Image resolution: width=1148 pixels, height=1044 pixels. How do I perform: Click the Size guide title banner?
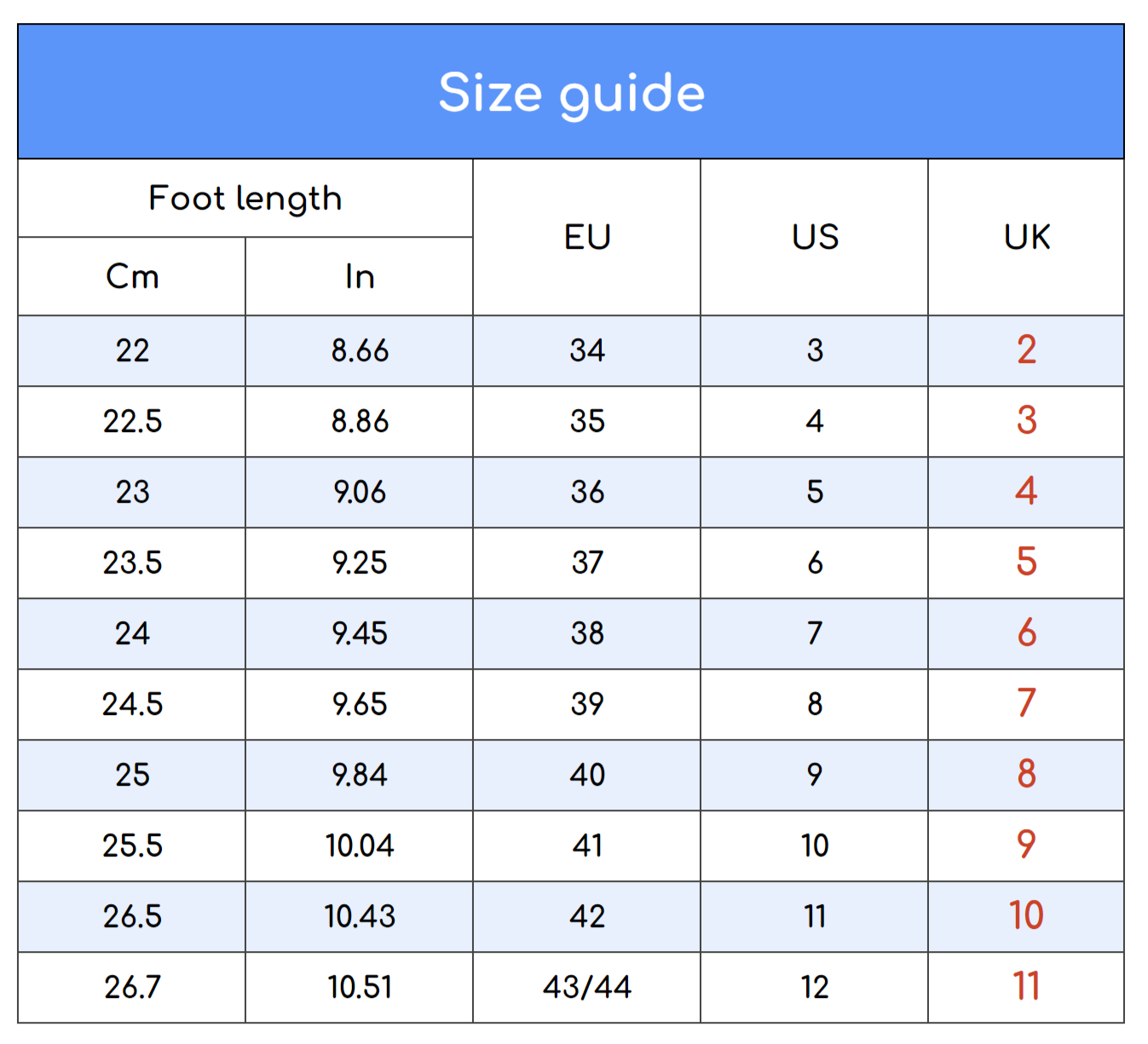coord(571,92)
